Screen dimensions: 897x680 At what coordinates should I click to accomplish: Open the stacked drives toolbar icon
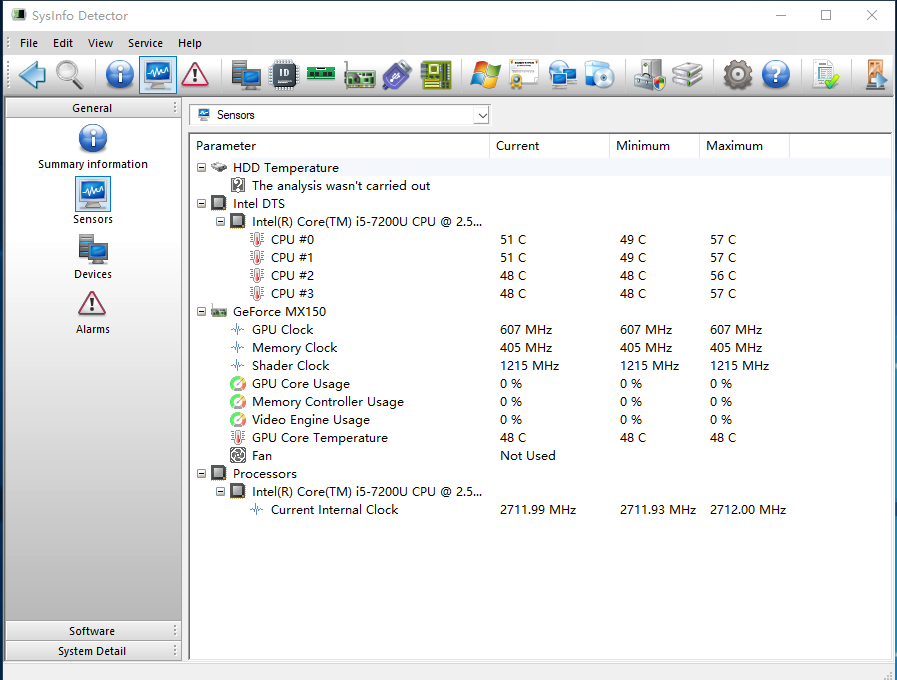687,75
